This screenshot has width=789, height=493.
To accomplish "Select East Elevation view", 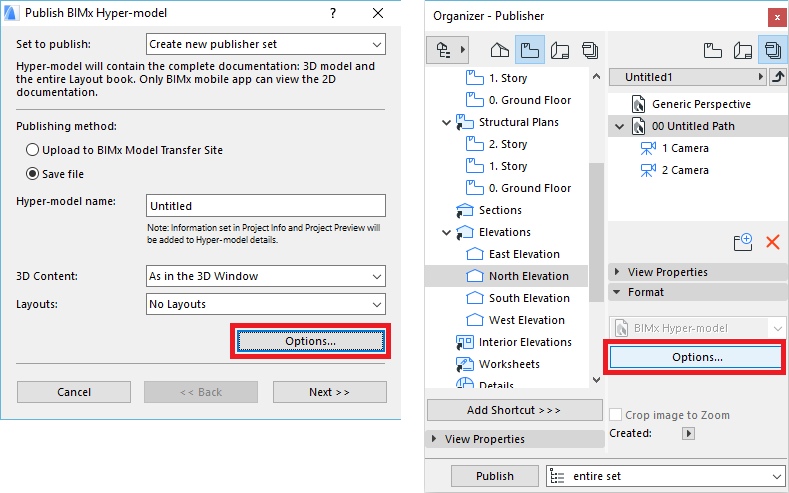I will pos(524,255).
